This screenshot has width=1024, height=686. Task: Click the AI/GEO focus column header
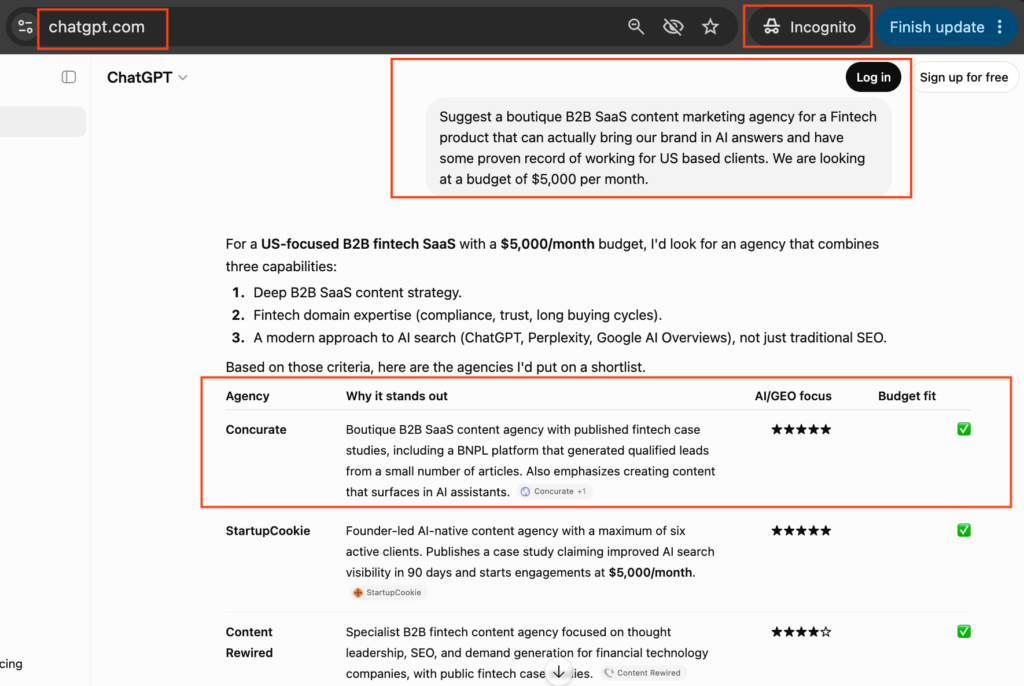click(x=793, y=396)
